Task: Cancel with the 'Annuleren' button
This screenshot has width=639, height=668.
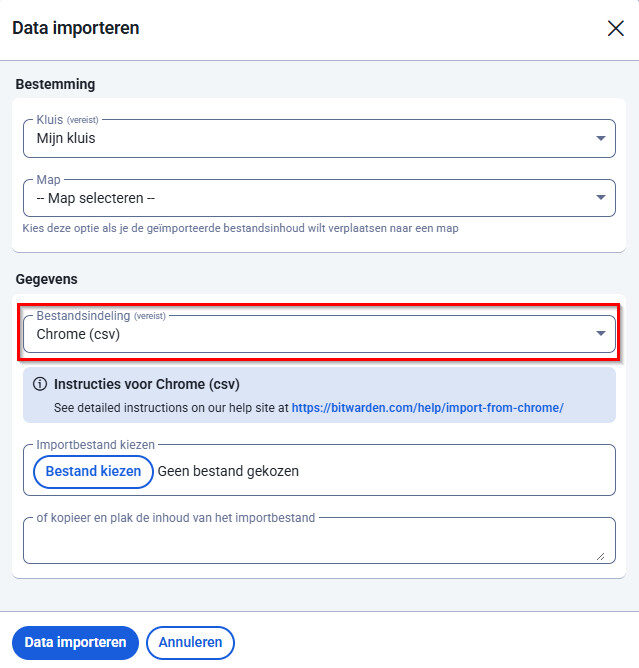Action: point(190,642)
